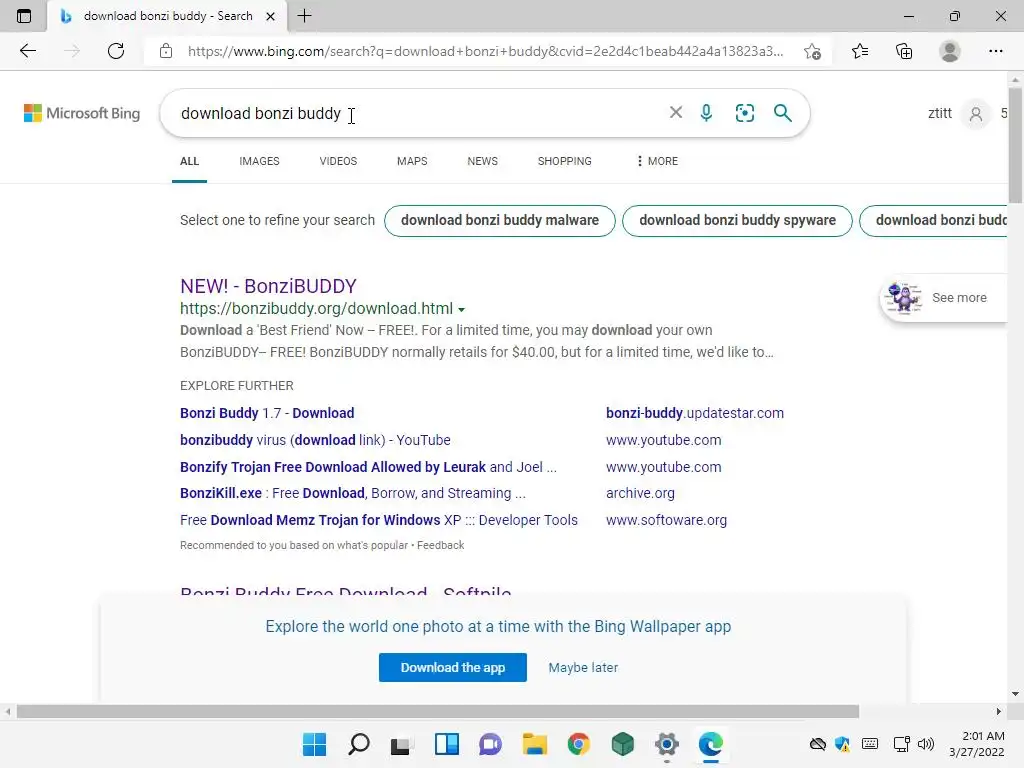Open 'Bonzi Buddy 1.7 - Download' link
This screenshot has width=1024, height=768.
[x=267, y=413]
